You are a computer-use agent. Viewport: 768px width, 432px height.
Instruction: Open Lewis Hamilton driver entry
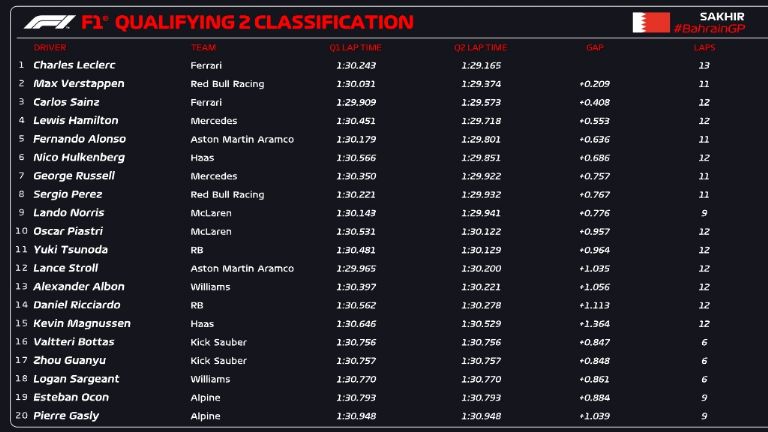click(x=76, y=121)
